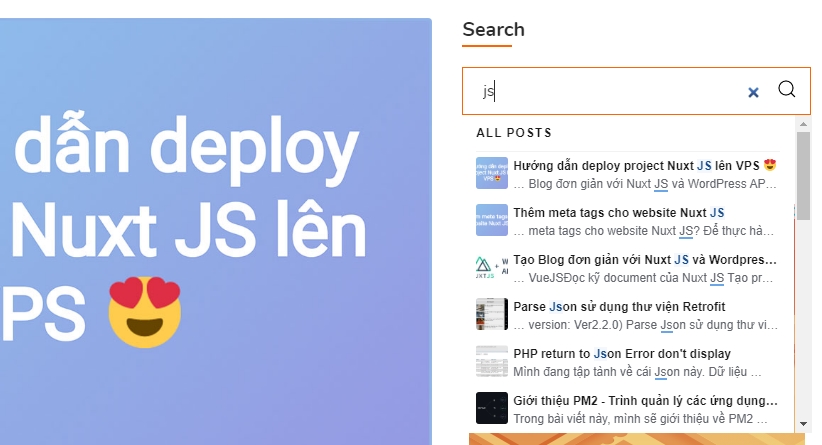Click excerpt "Mình đang tập tành về cái Json này"
The width and height of the screenshot is (822, 445).
[608, 372]
